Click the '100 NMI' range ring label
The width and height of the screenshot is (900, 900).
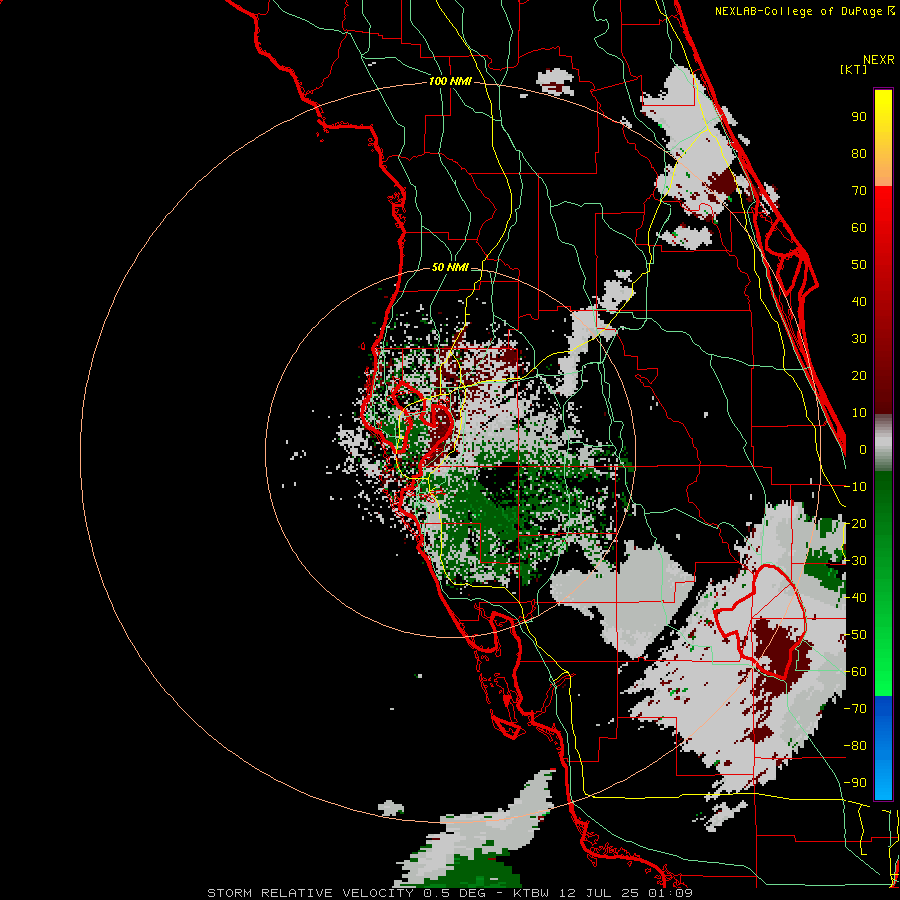(450, 82)
